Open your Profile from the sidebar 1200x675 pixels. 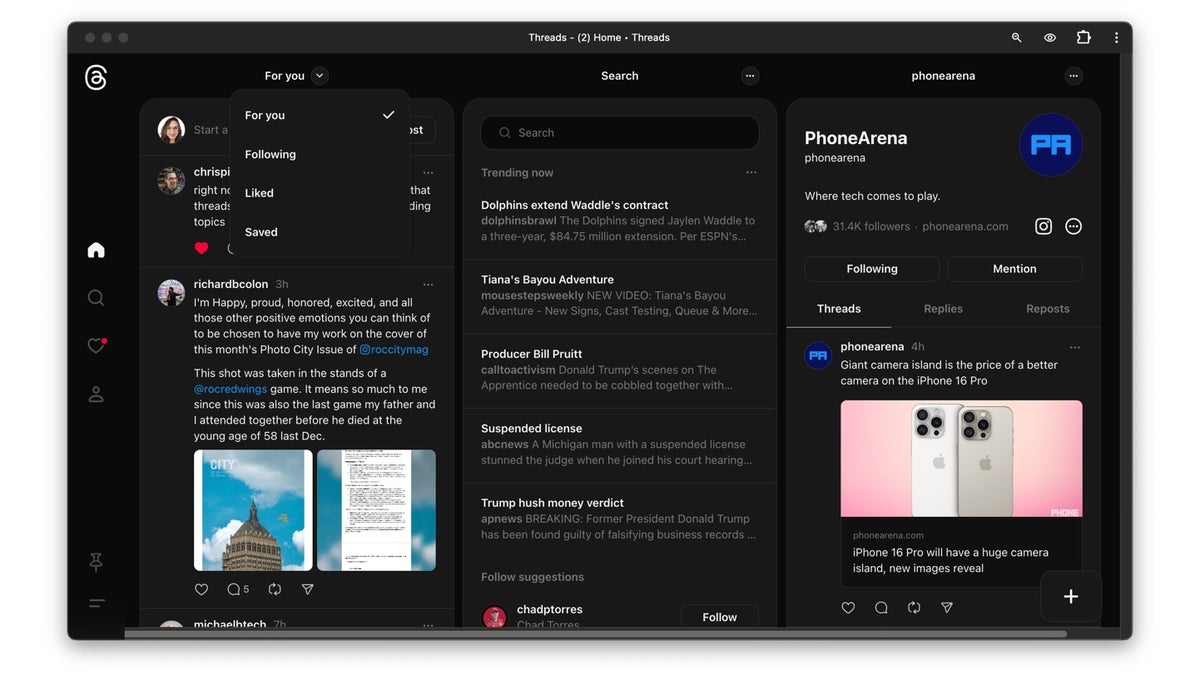coord(95,393)
